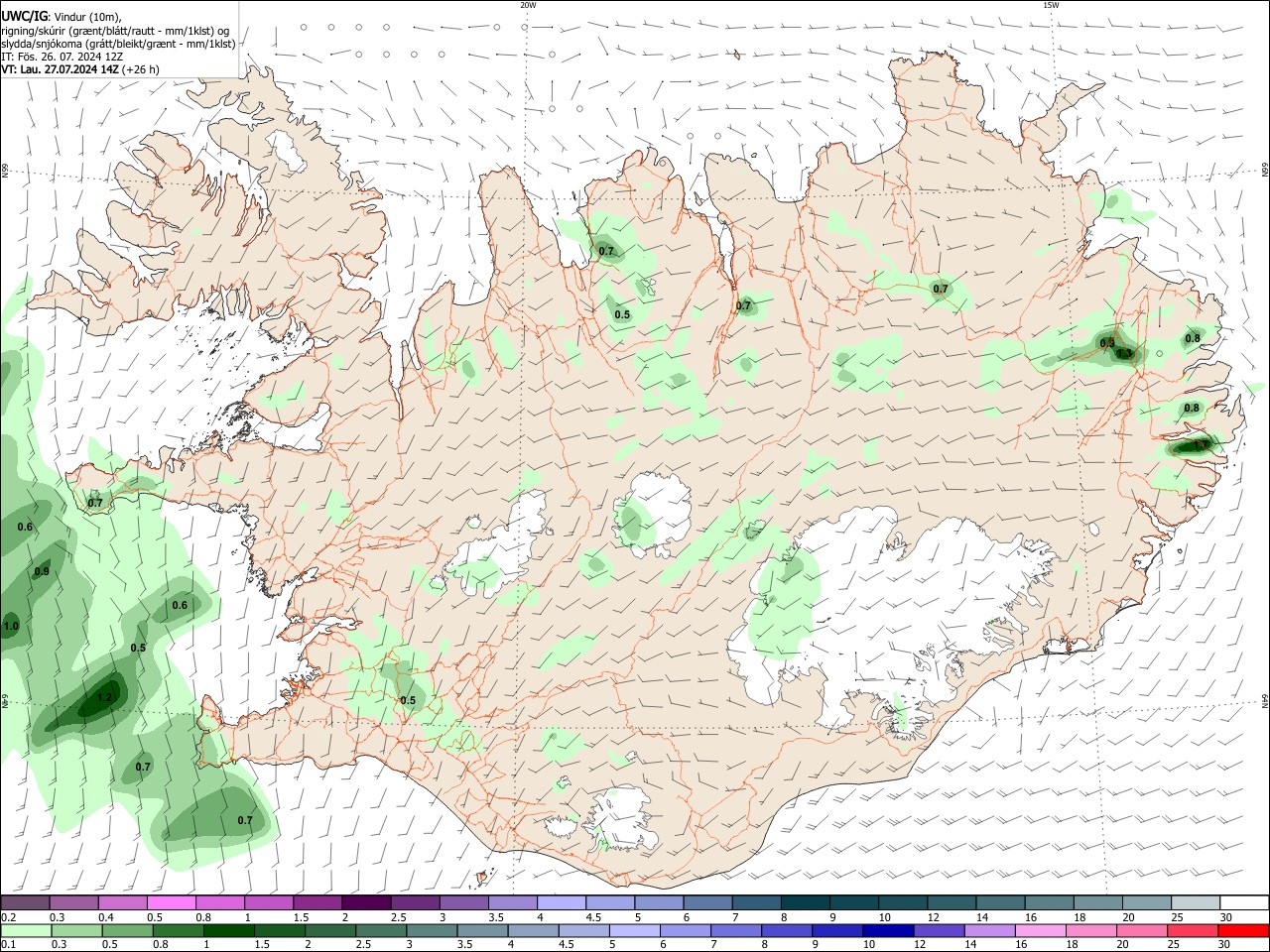Screen dimensions: 1270x952
Task: Select the crimson swatch between 25 and 30, lower row
Action: point(1192,931)
